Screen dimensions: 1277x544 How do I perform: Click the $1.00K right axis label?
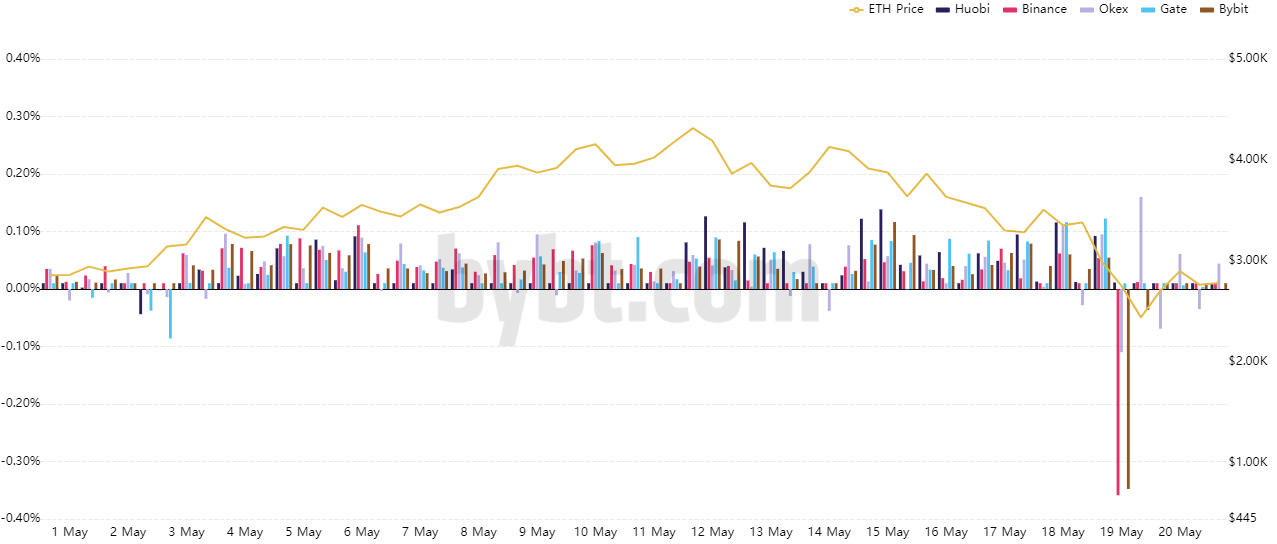pos(1248,461)
